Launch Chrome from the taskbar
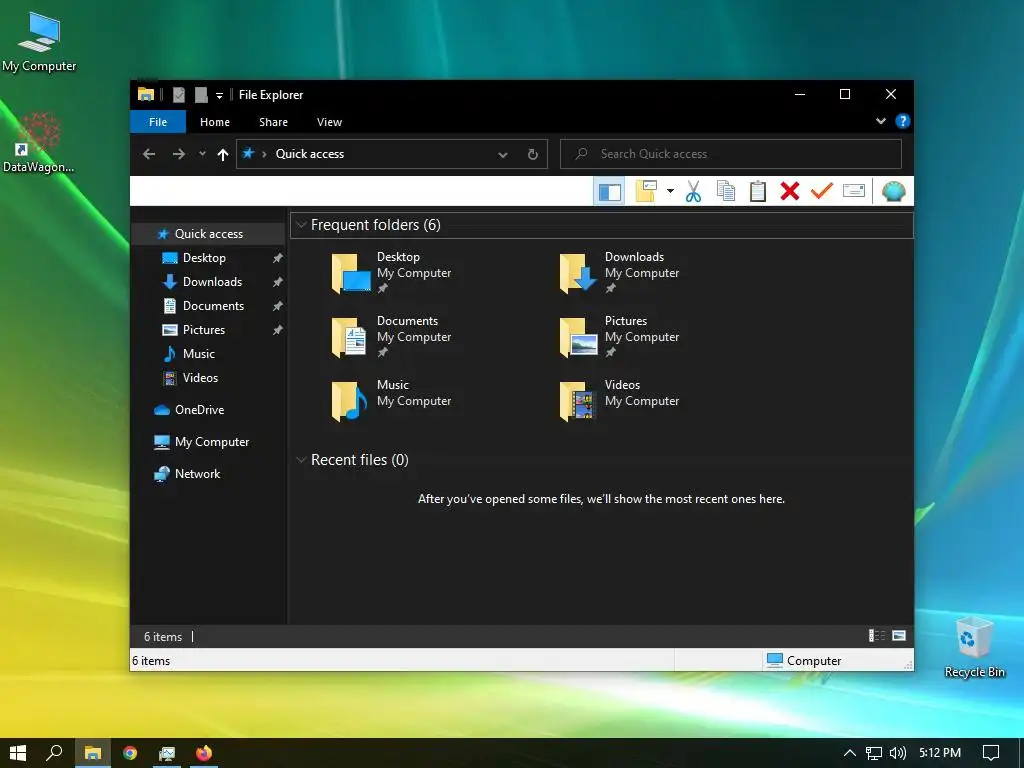This screenshot has width=1024, height=768. 130,753
